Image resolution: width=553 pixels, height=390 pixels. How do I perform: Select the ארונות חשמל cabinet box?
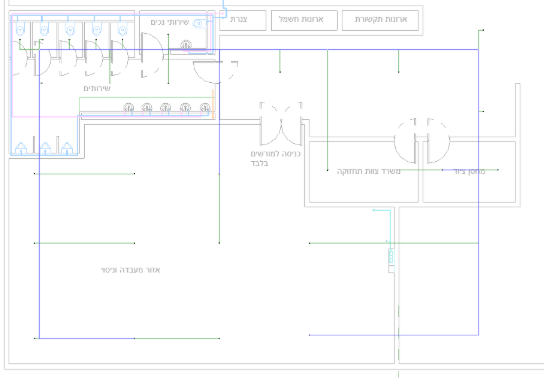pyautogui.click(x=304, y=20)
